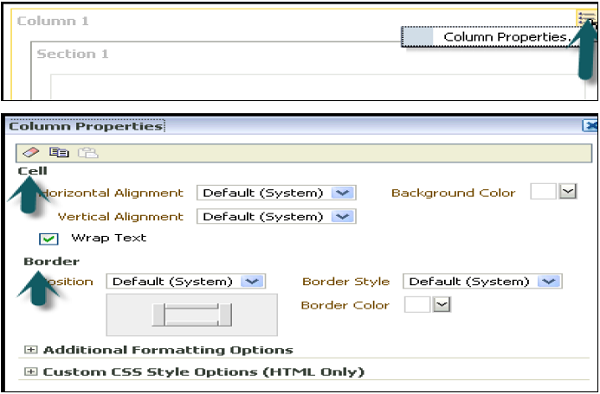Click the Additional Formatting Options label
600x394 pixels.
pyautogui.click(x=168, y=350)
